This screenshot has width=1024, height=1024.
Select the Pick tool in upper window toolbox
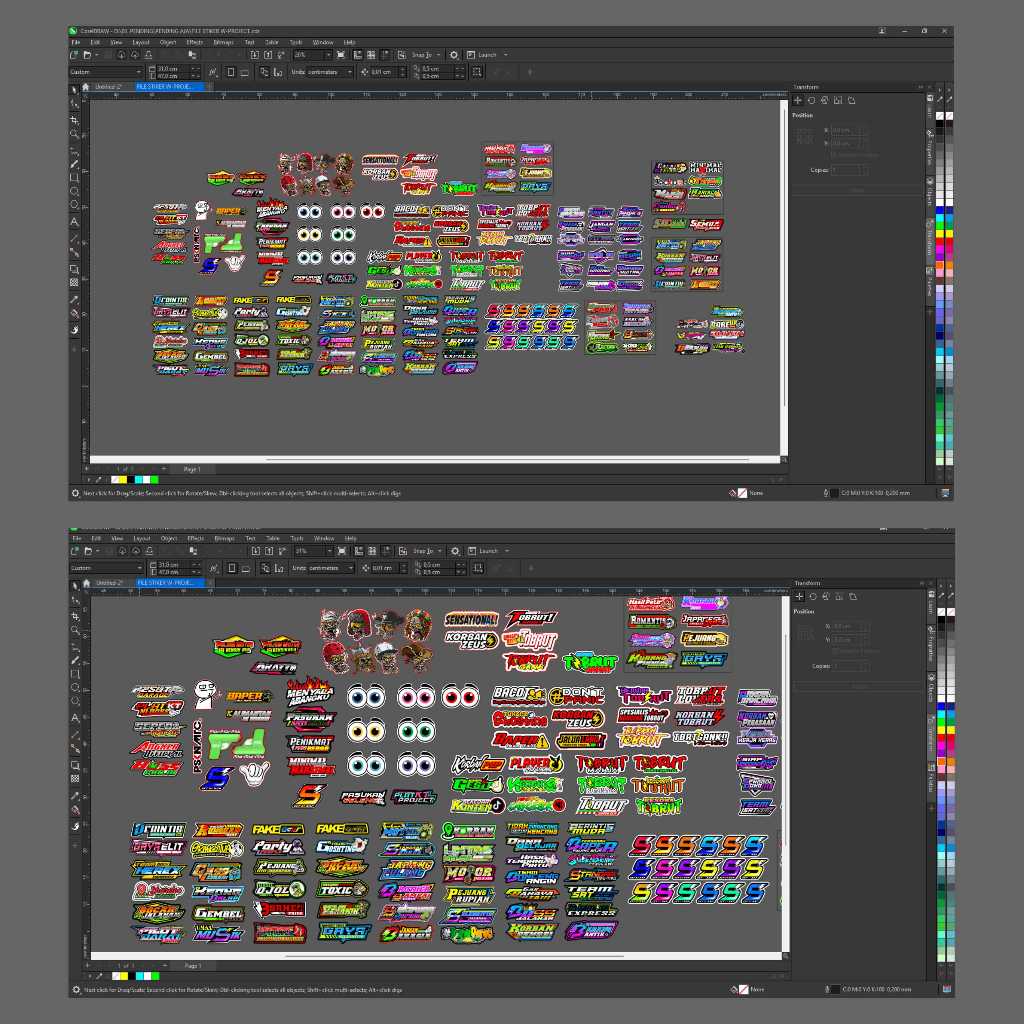tap(74, 89)
